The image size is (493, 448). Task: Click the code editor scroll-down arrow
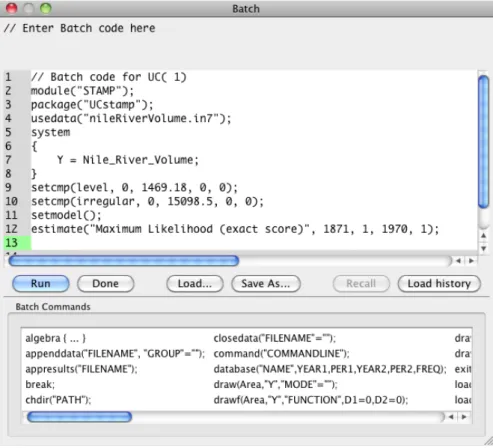point(483,249)
